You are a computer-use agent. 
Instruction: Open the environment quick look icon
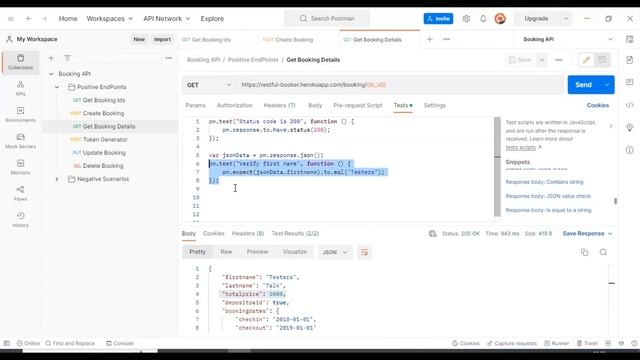[629, 40]
